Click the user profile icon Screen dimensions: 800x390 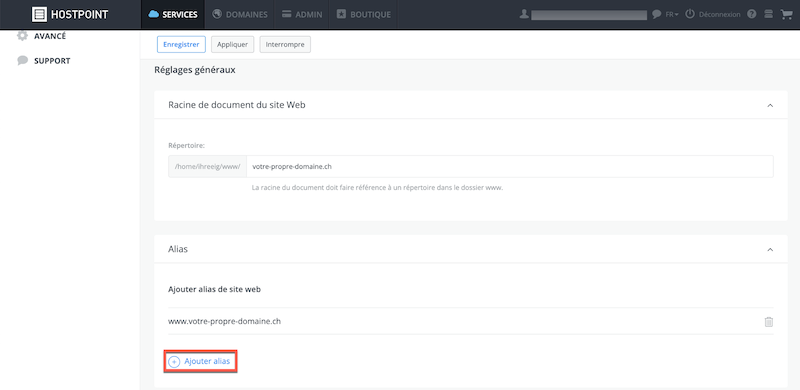(x=523, y=14)
